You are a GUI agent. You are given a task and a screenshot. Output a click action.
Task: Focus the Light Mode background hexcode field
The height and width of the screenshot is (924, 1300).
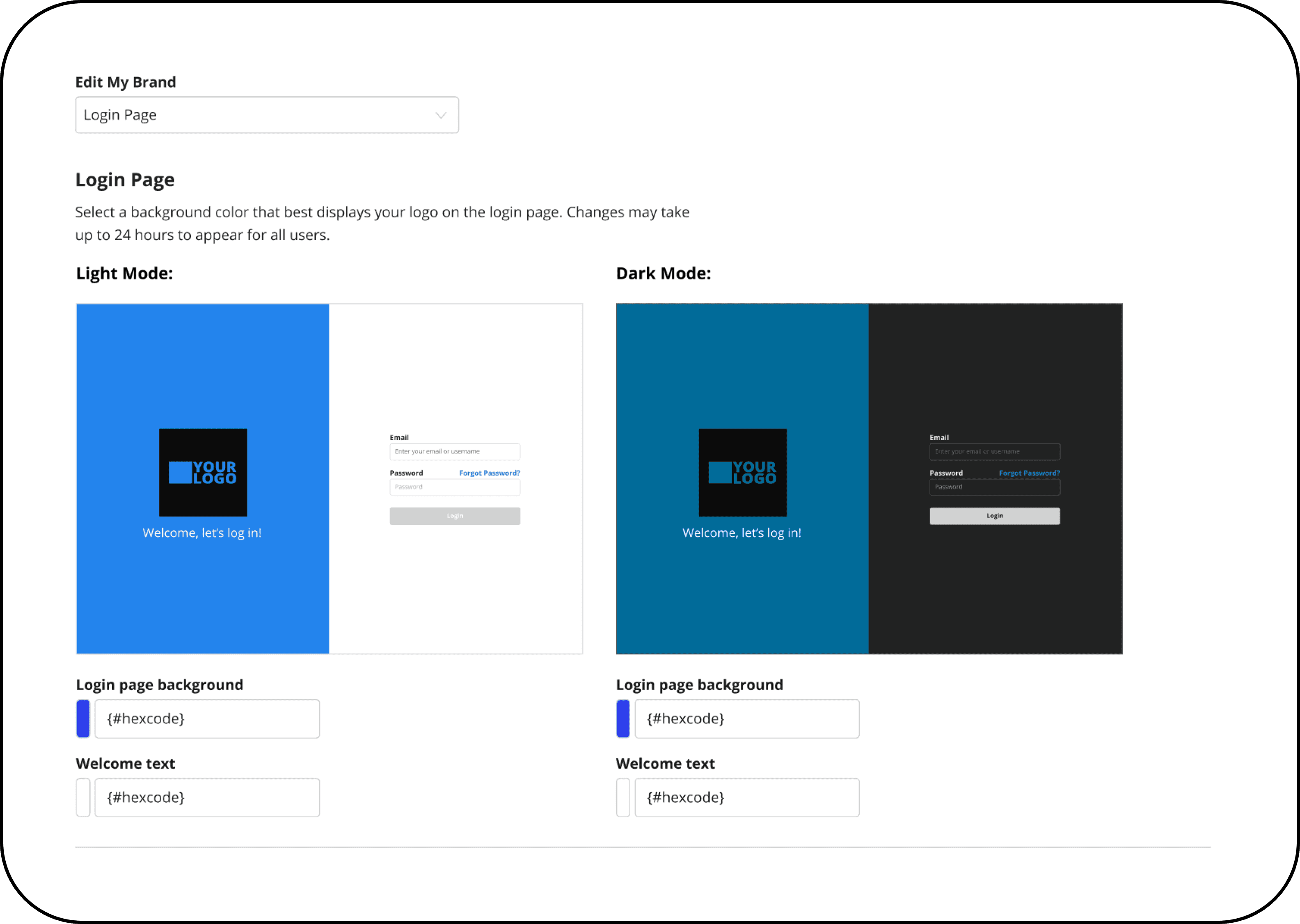pyautogui.click(x=207, y=718)
